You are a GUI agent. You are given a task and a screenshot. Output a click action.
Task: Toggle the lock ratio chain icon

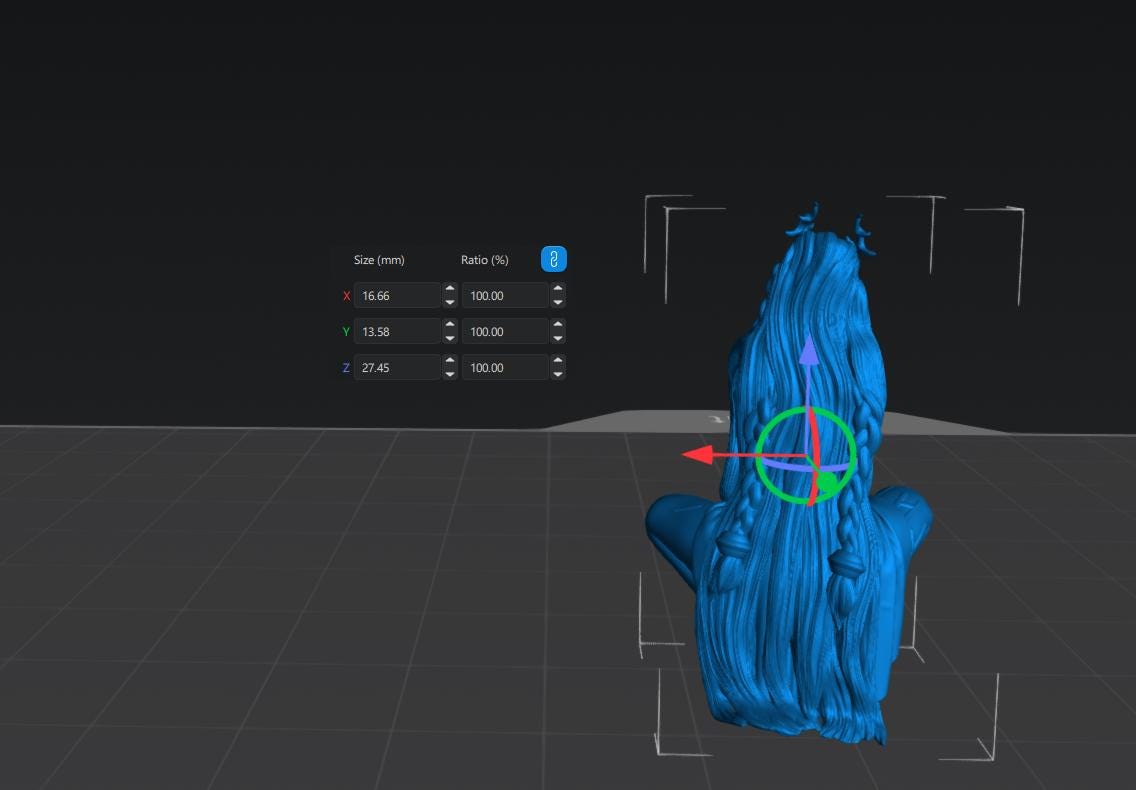click(x=554, y=259)
